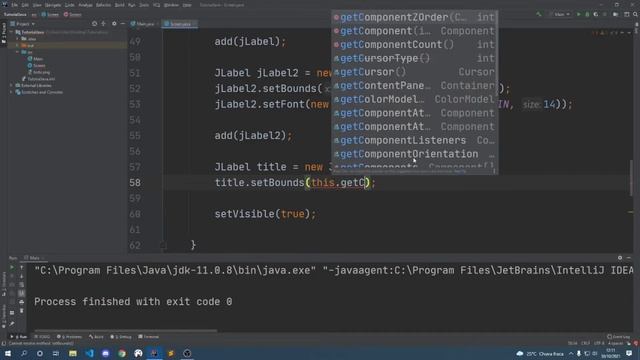This screenshot has height=360, width=640.
Task: Click the vertical Project tool window stripe button
Action: [x=4, y=34]
